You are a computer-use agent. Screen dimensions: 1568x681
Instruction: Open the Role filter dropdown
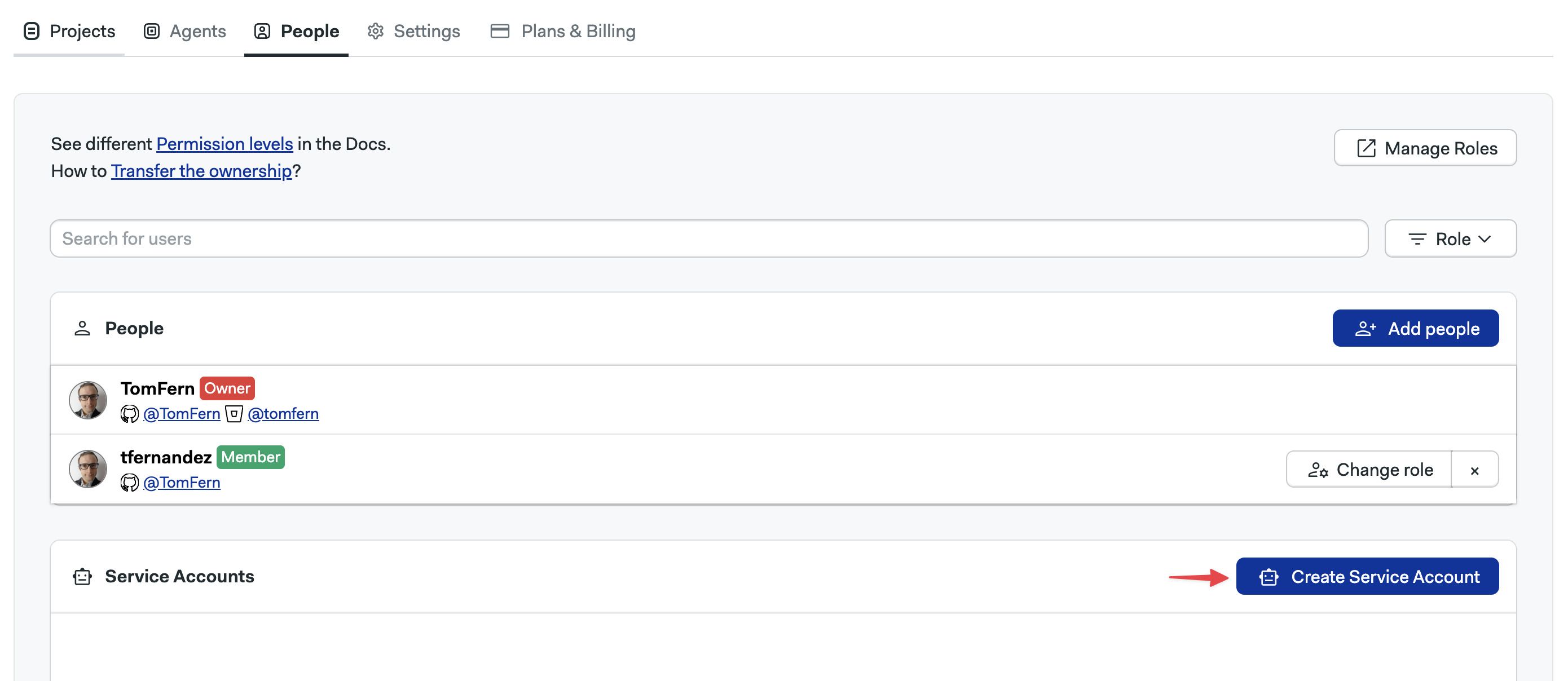[x=1451, y=238]
